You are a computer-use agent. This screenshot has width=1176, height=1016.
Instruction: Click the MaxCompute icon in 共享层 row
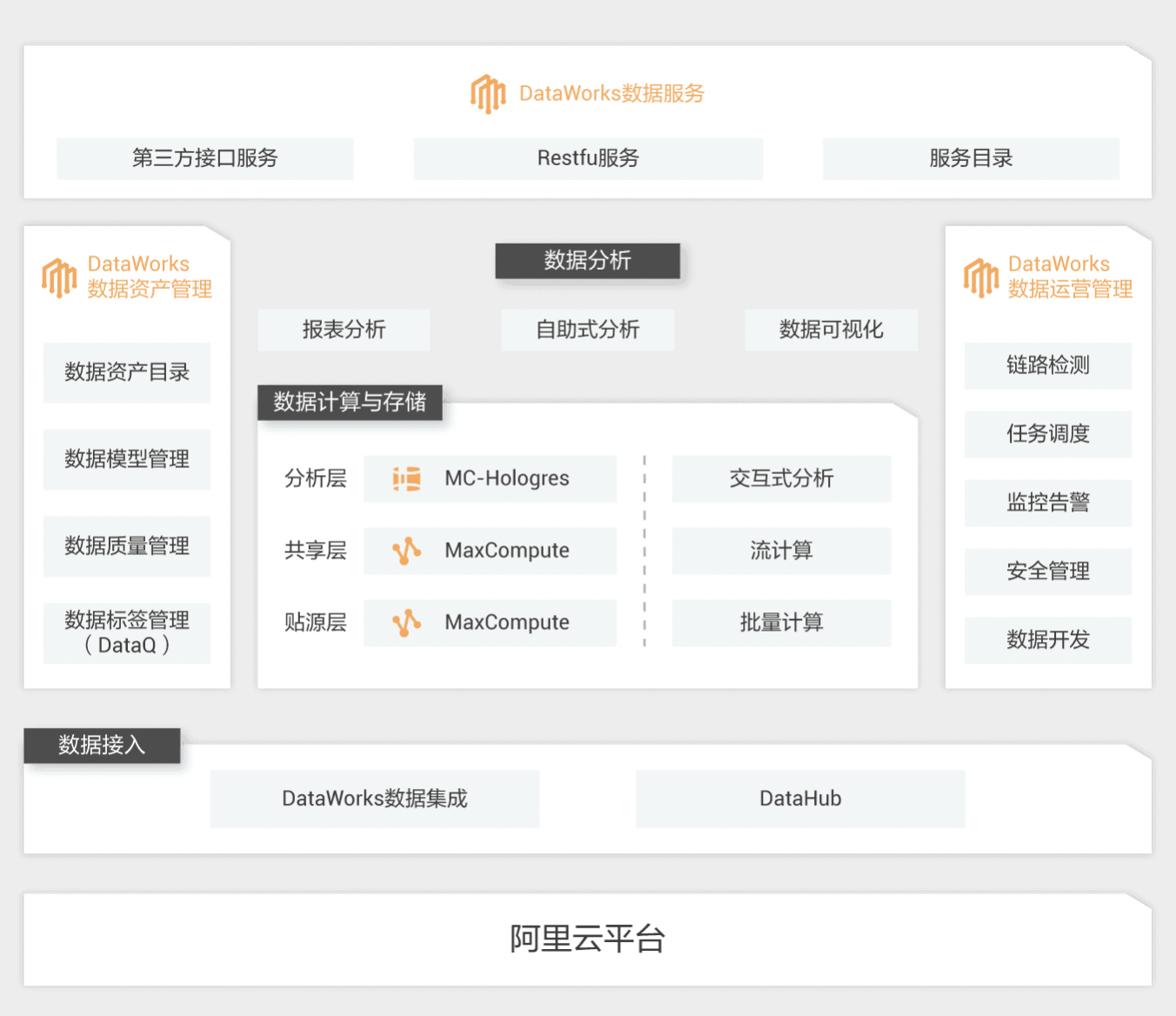[x=406, y=551]
